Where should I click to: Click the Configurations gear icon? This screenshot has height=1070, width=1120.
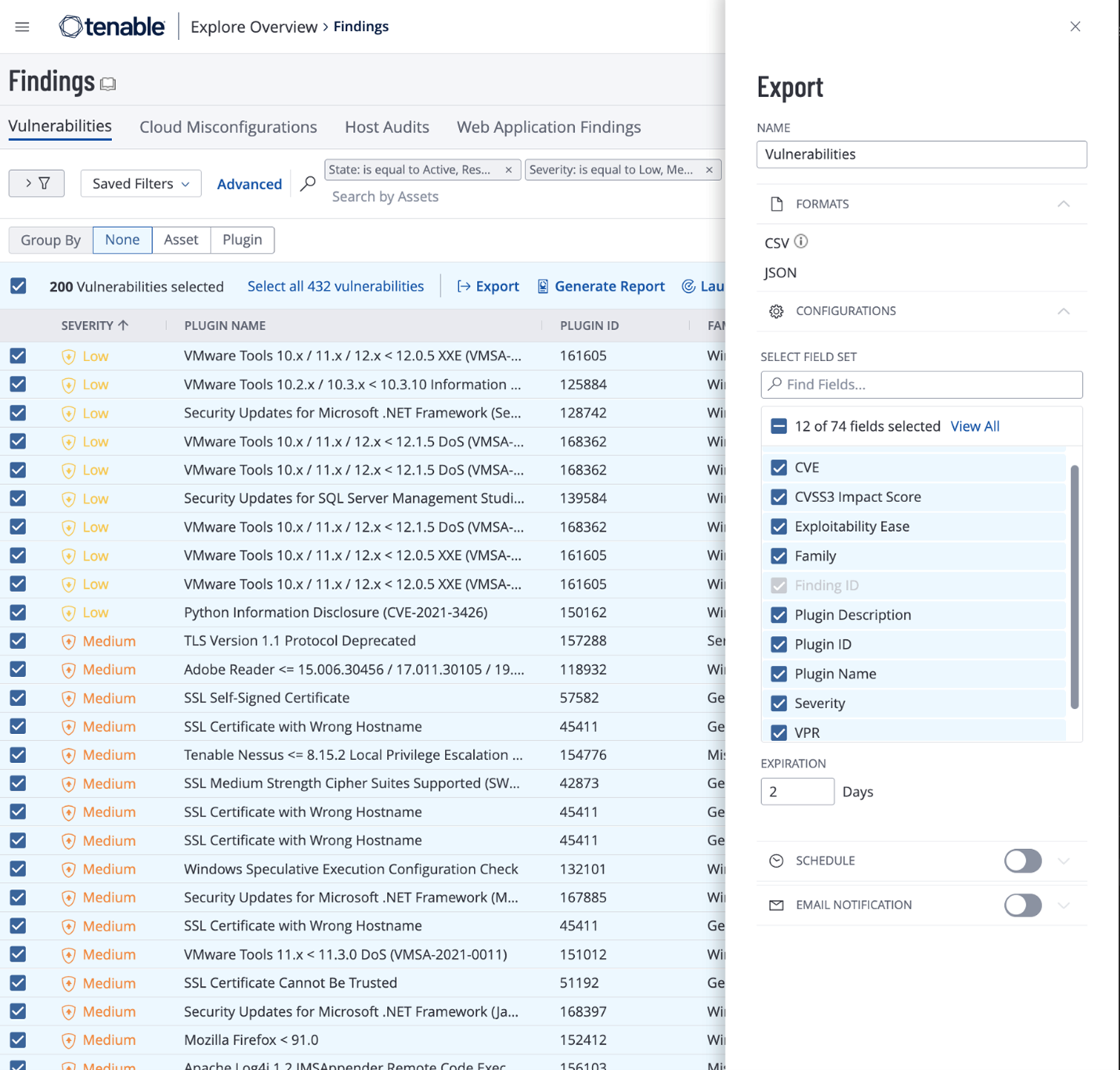[x=776, y=311]
